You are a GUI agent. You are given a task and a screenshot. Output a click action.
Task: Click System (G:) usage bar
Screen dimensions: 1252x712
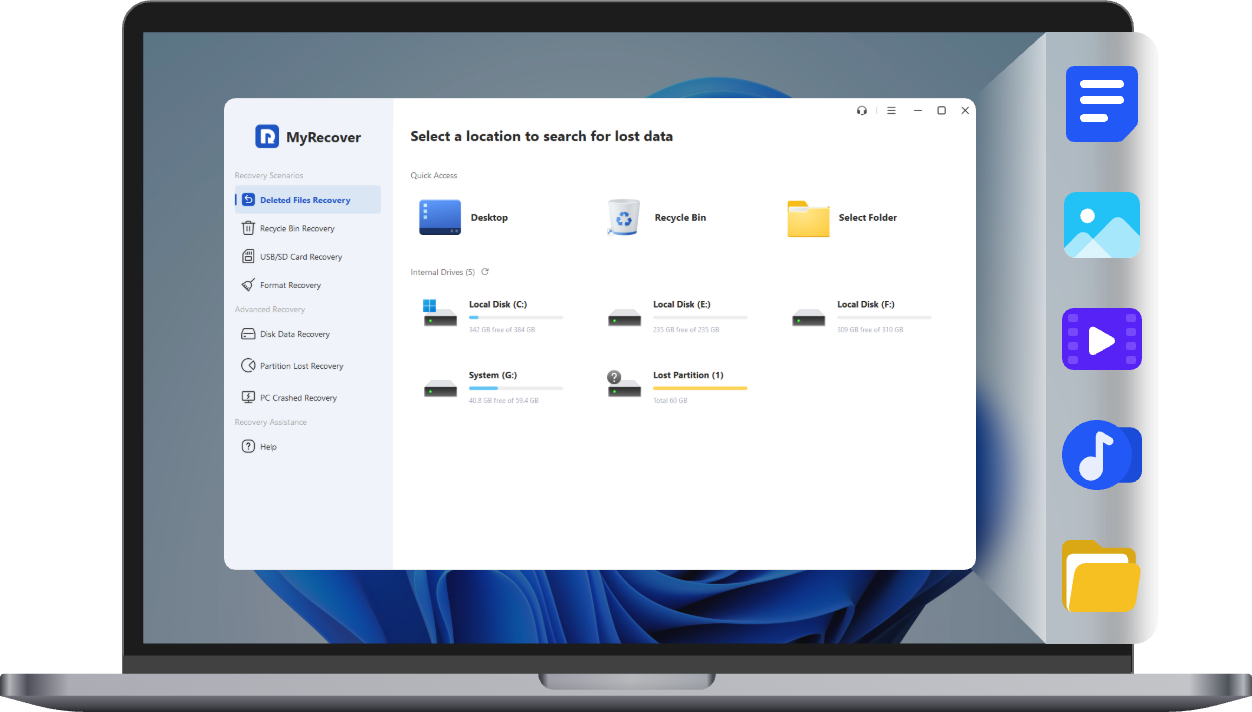pos(515,388)
